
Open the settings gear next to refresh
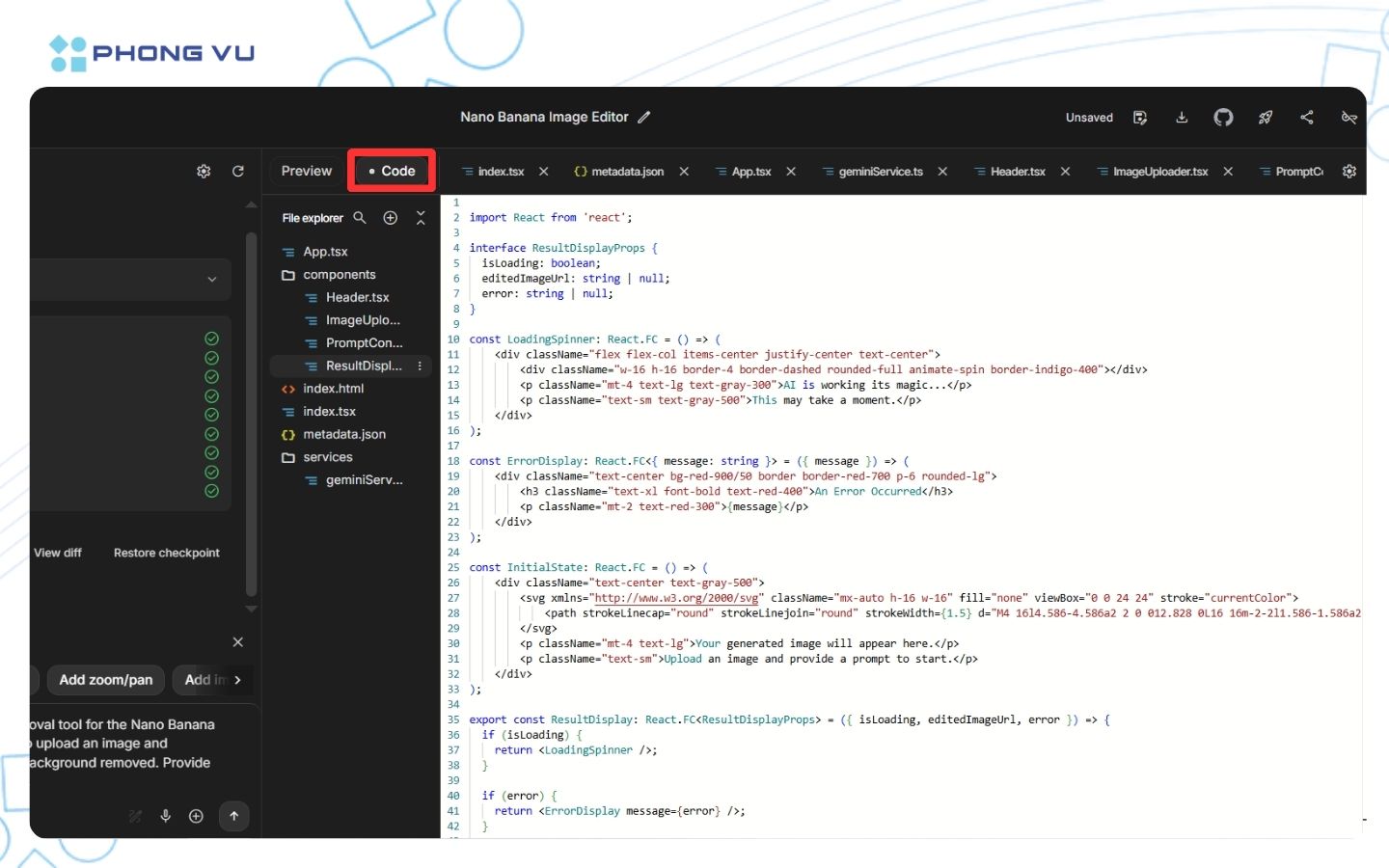[x=204, y=171]
